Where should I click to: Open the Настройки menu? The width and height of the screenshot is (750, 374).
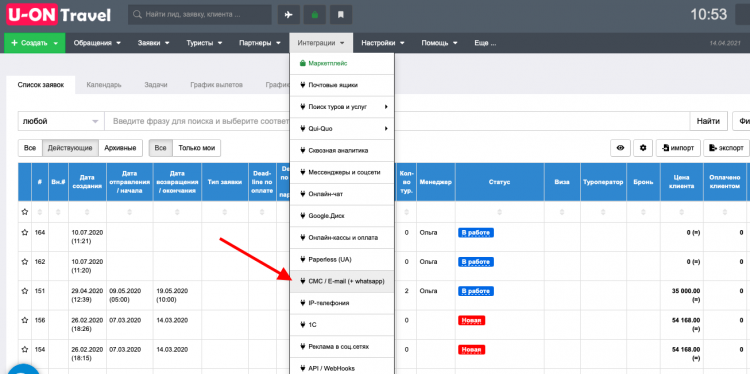tap(383, 43)
